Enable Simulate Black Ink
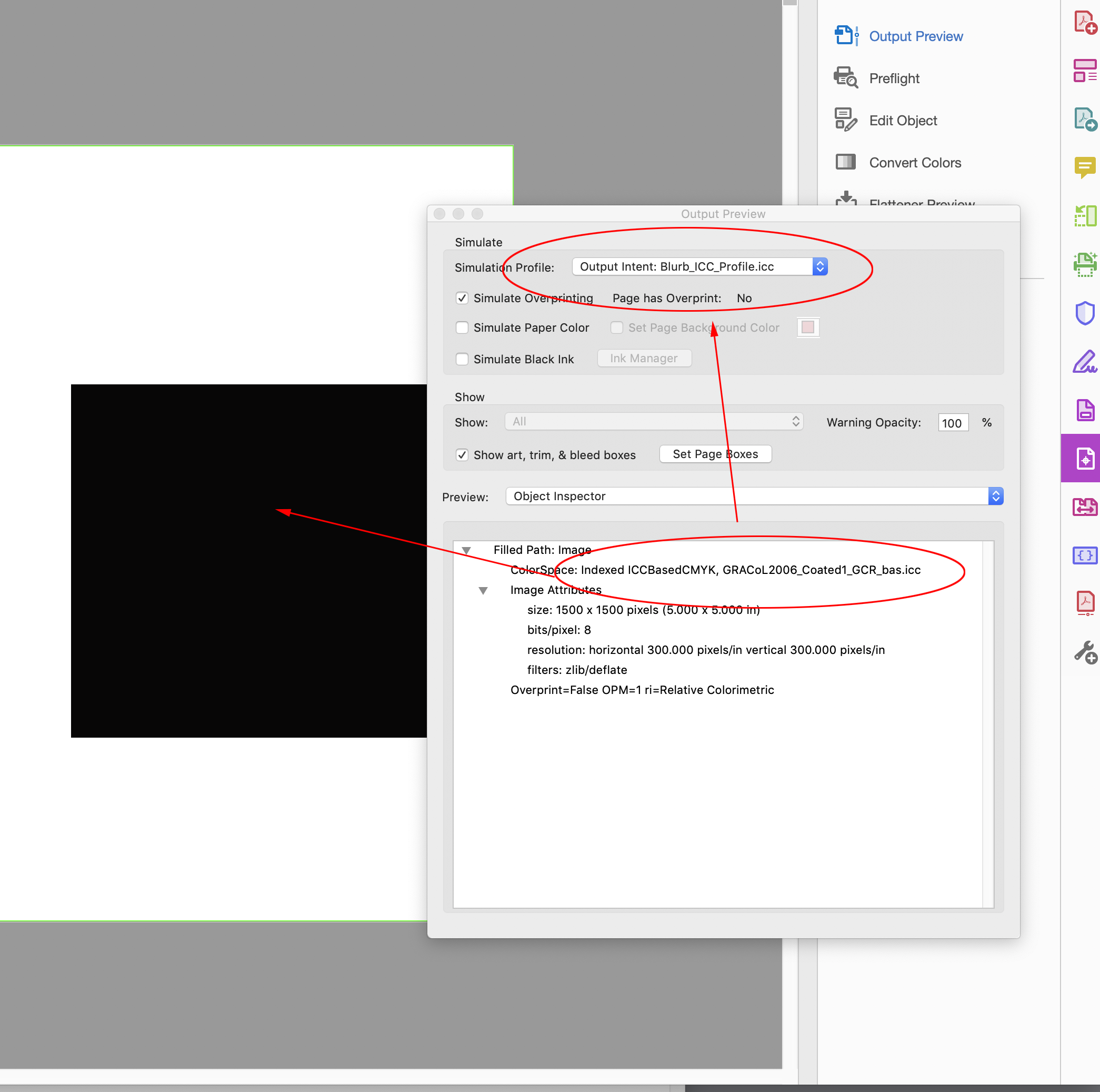This screenshot has width=1100, height=1092. click(x=462, y=359)
